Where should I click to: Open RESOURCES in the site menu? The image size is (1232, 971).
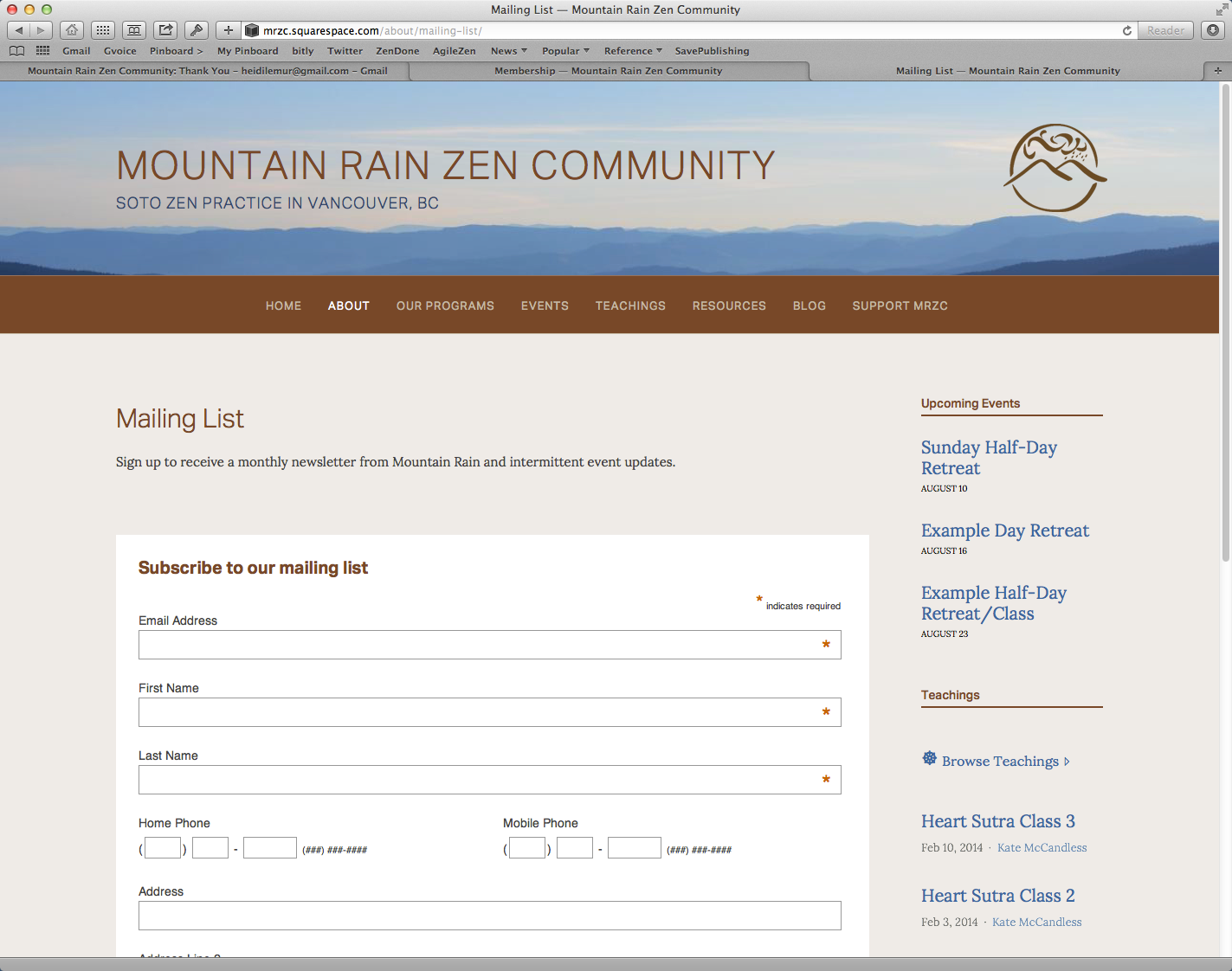pyautogui.click(x=729, y=305)
